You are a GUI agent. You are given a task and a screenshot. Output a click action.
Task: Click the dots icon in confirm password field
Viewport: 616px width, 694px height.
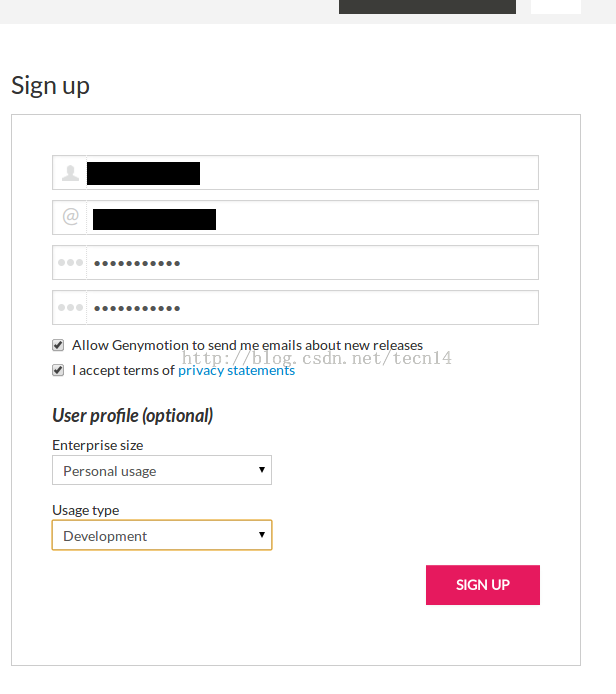click(70, 307)
